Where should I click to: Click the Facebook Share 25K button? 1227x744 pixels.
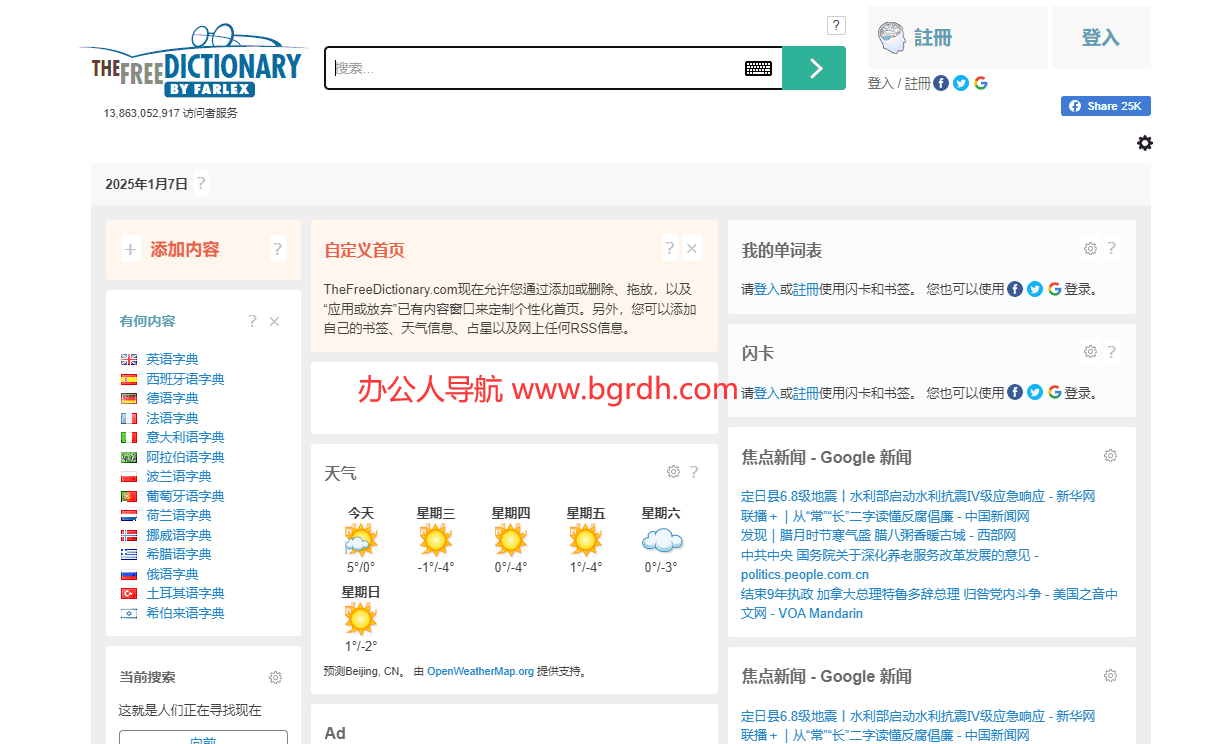[1105, 105]
